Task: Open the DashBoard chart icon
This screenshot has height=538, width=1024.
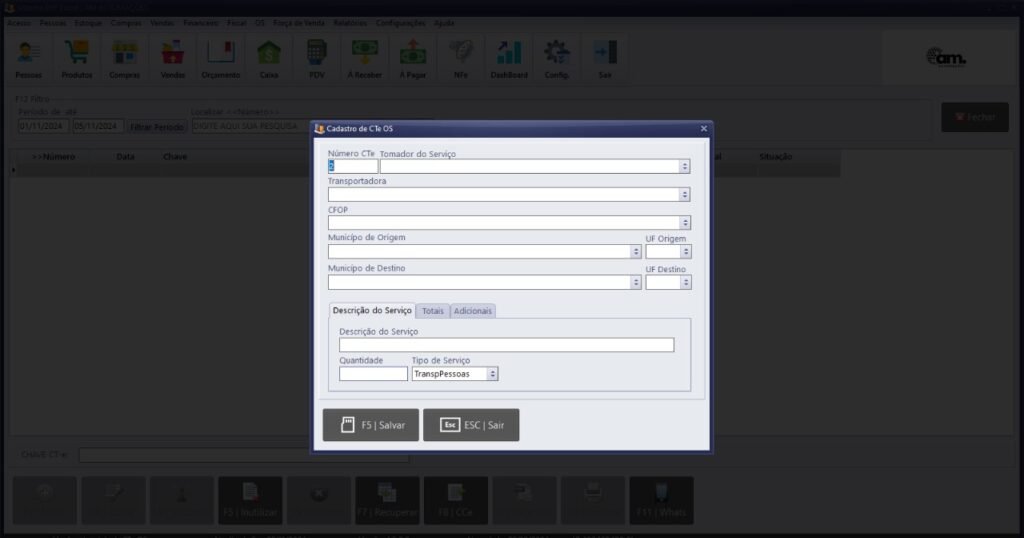Action: [509, 58]
